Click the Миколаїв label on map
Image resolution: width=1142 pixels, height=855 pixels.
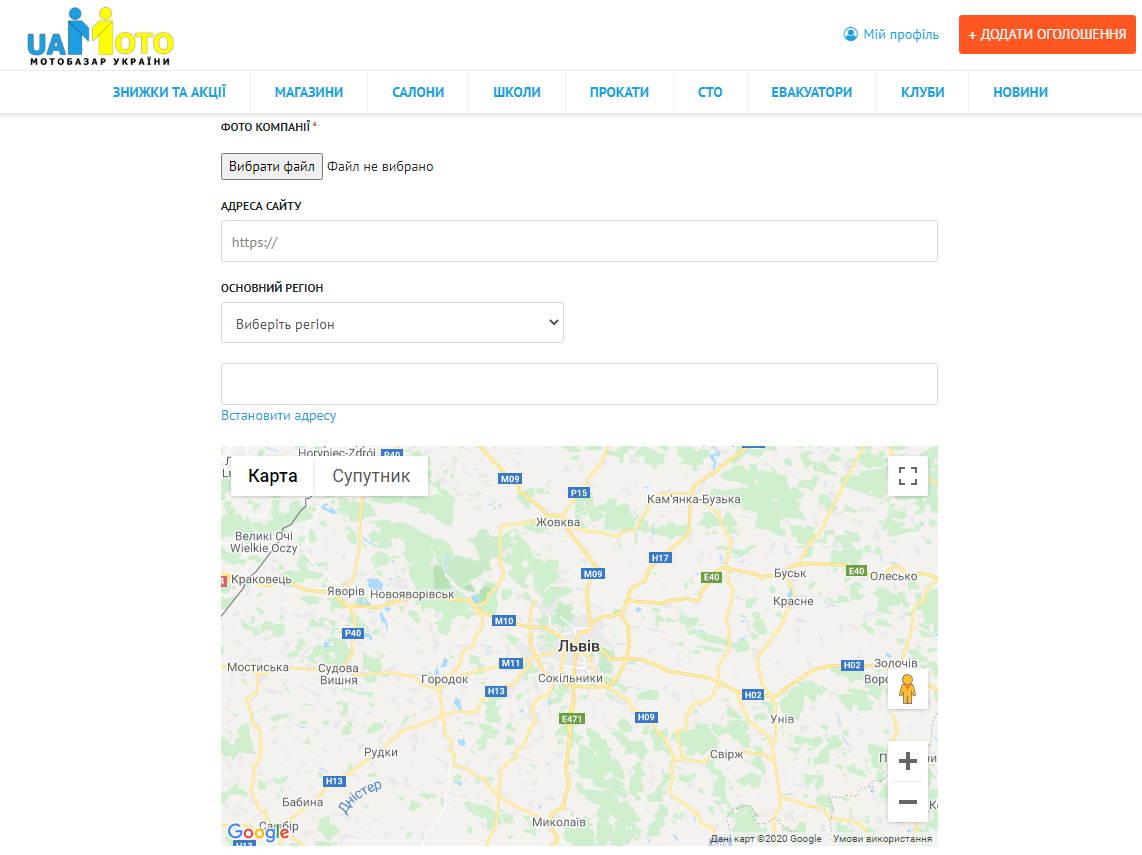pyautogui.click(x=559, y=822)
